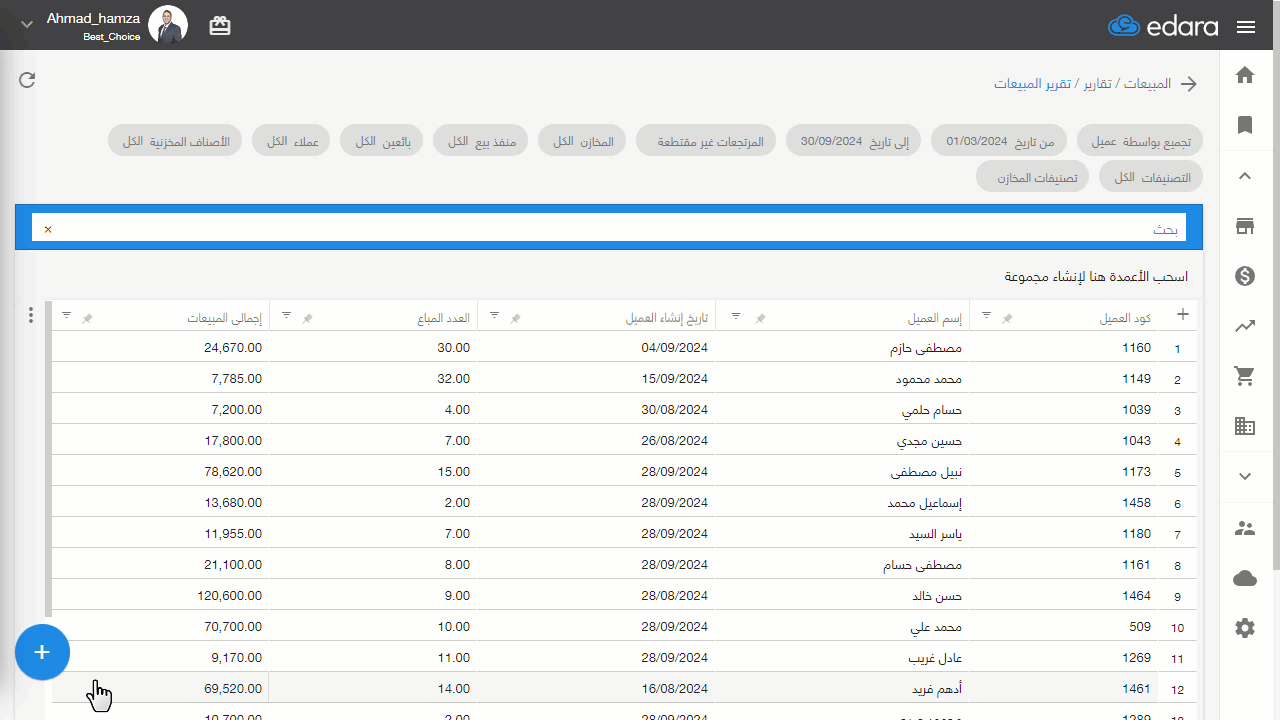Focus the بحث search field

click(x=609, y=228)
